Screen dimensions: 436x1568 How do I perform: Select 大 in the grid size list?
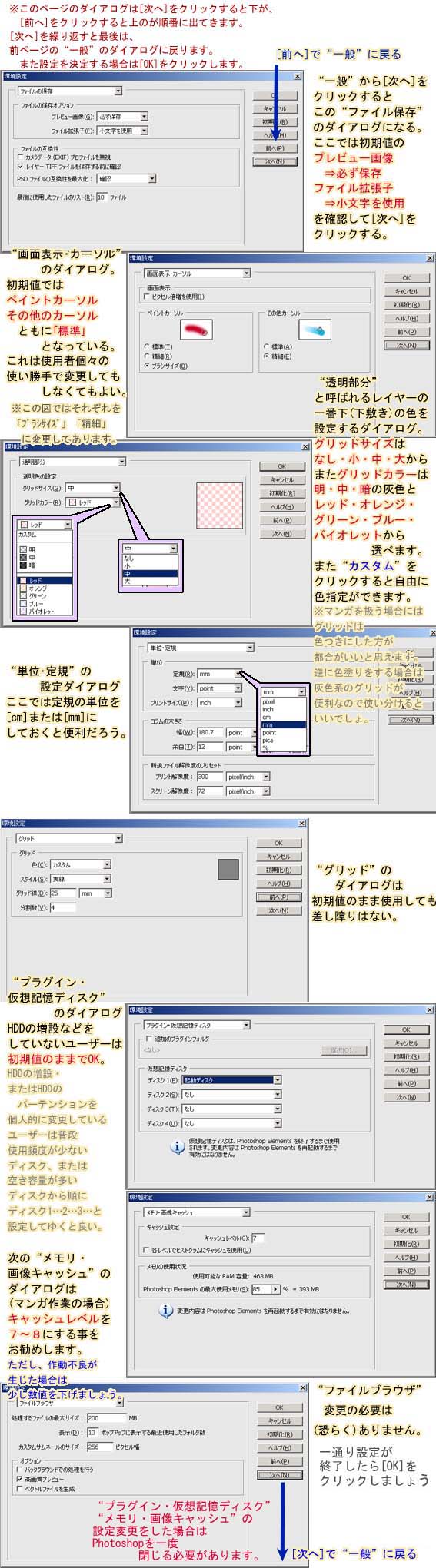[150, 581]
